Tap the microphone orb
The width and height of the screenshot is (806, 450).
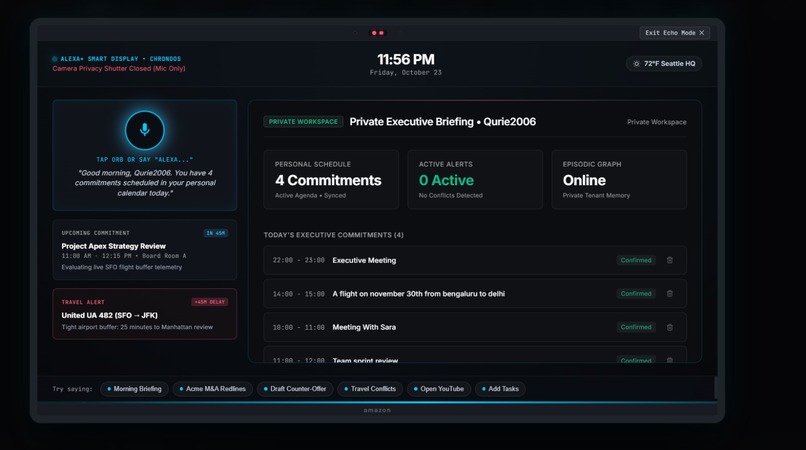[x=145, y=130]
